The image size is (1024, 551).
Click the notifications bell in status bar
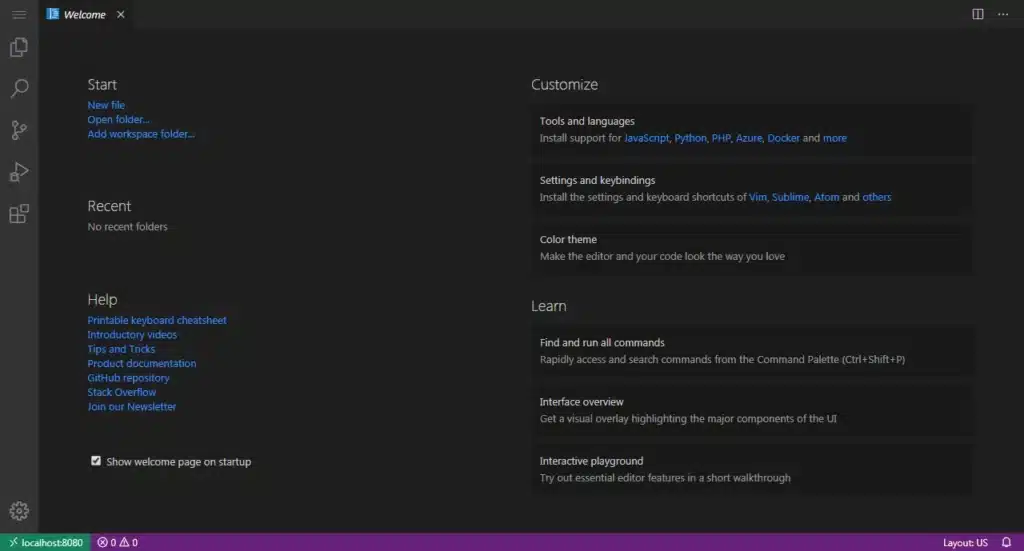click(1006, 543)
